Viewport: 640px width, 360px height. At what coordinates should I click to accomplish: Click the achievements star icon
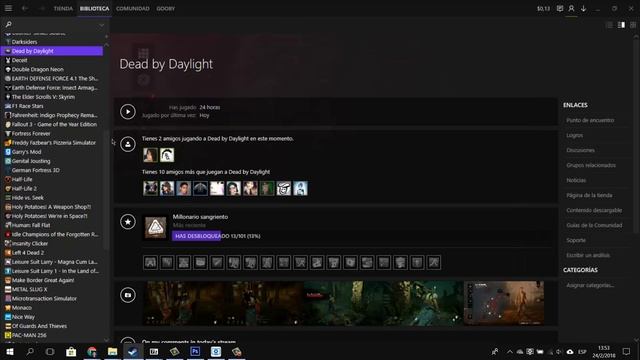click(x=128, y=222)
